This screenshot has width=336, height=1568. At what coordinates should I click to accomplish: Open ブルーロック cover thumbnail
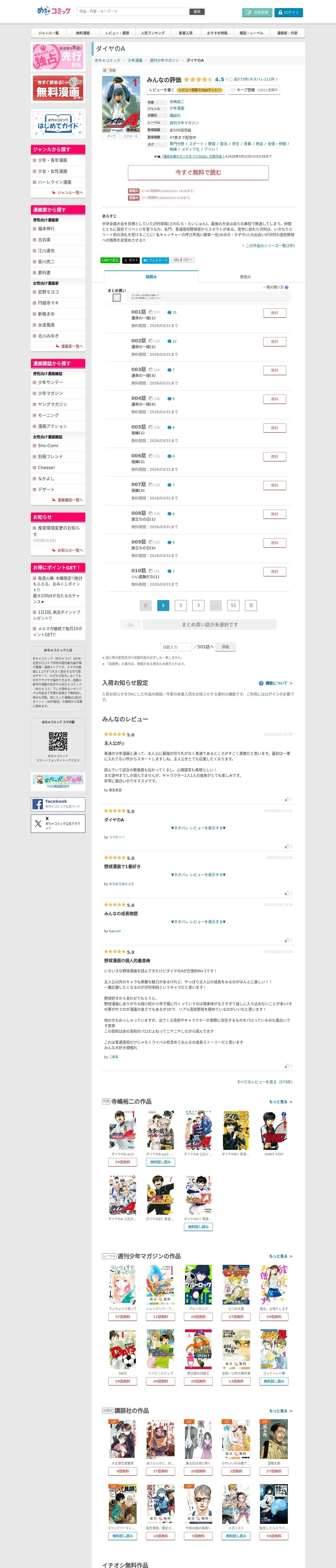click(x=198, y=1285)
